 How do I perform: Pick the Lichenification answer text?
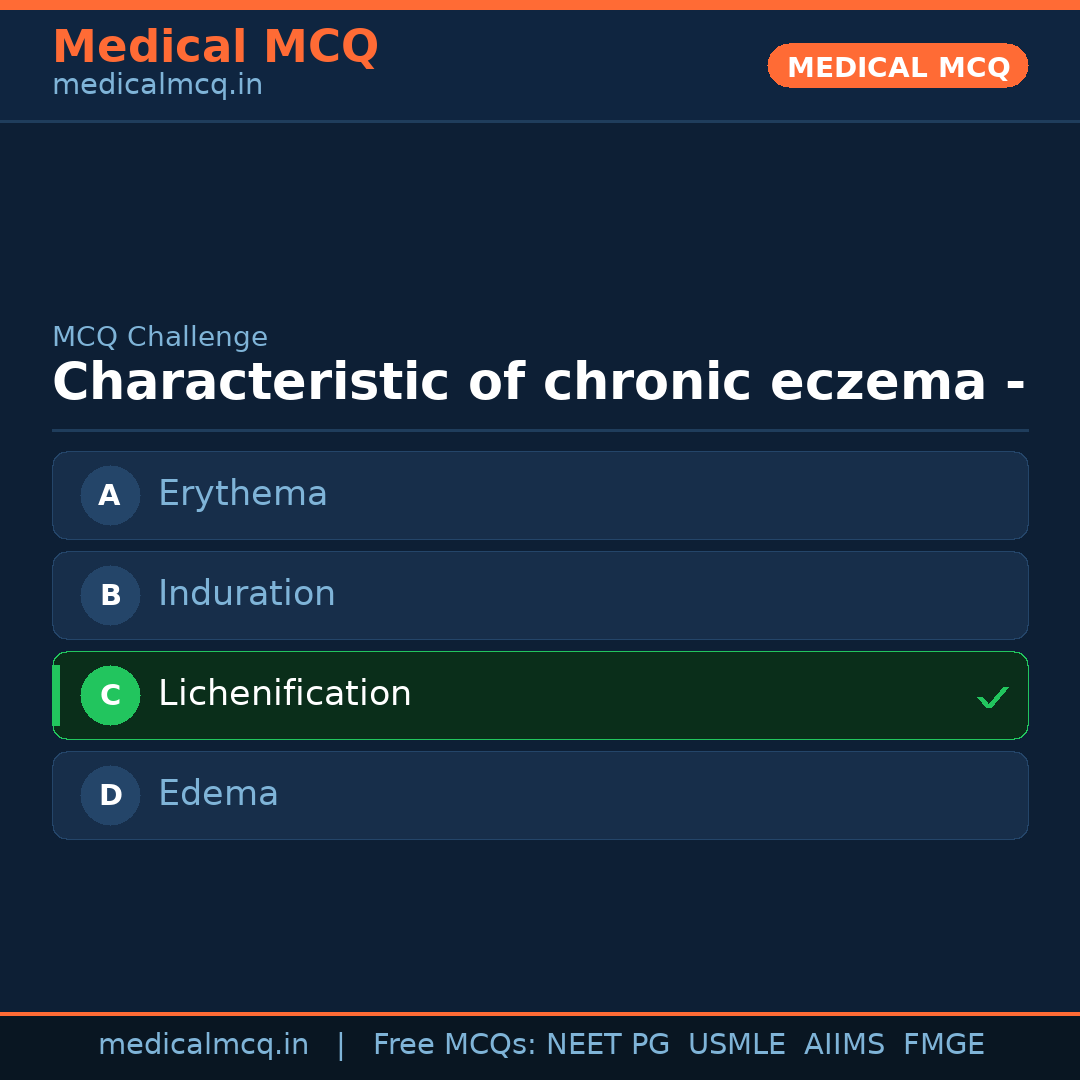coord(284,694)
